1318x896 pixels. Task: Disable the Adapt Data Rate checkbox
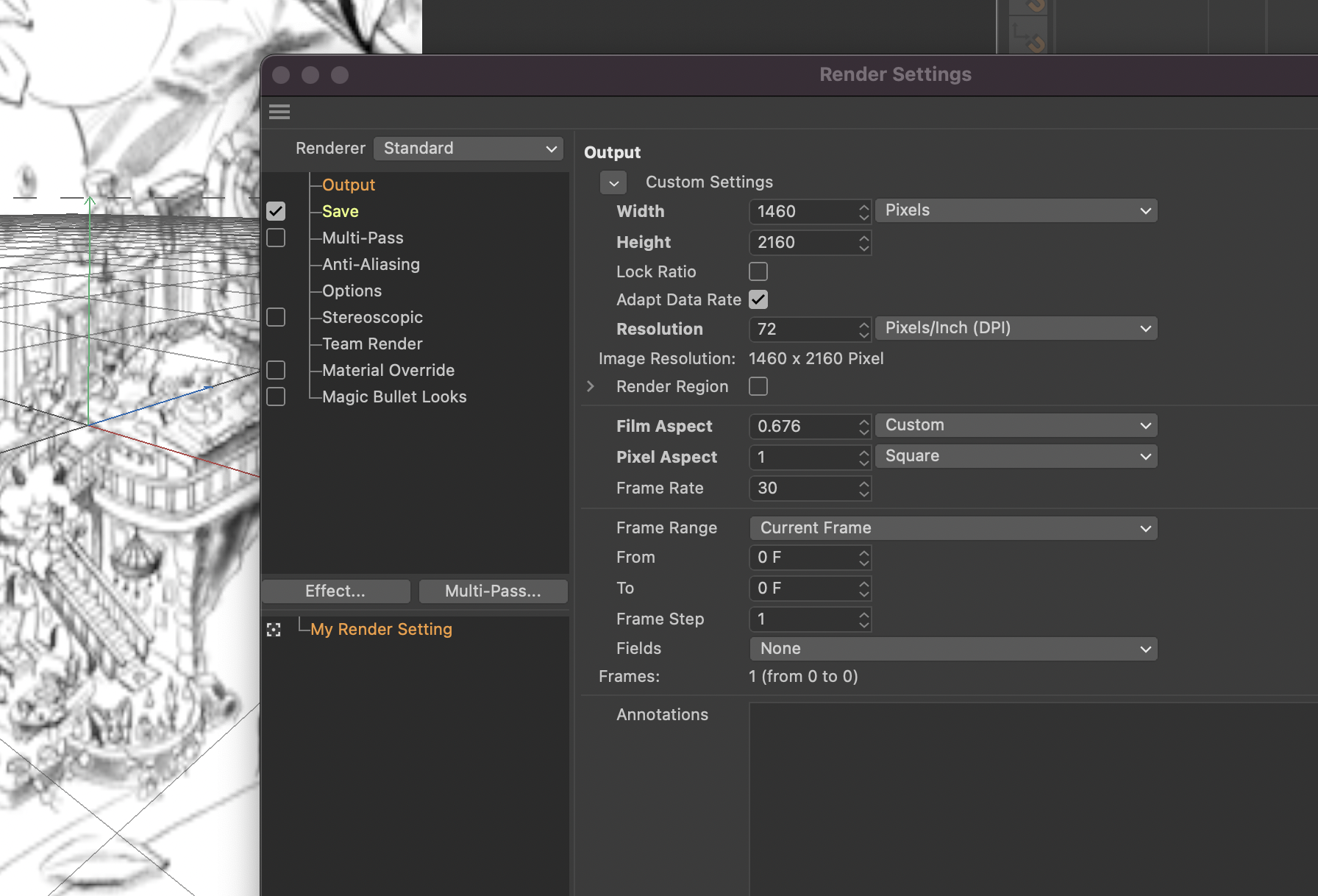758,299
